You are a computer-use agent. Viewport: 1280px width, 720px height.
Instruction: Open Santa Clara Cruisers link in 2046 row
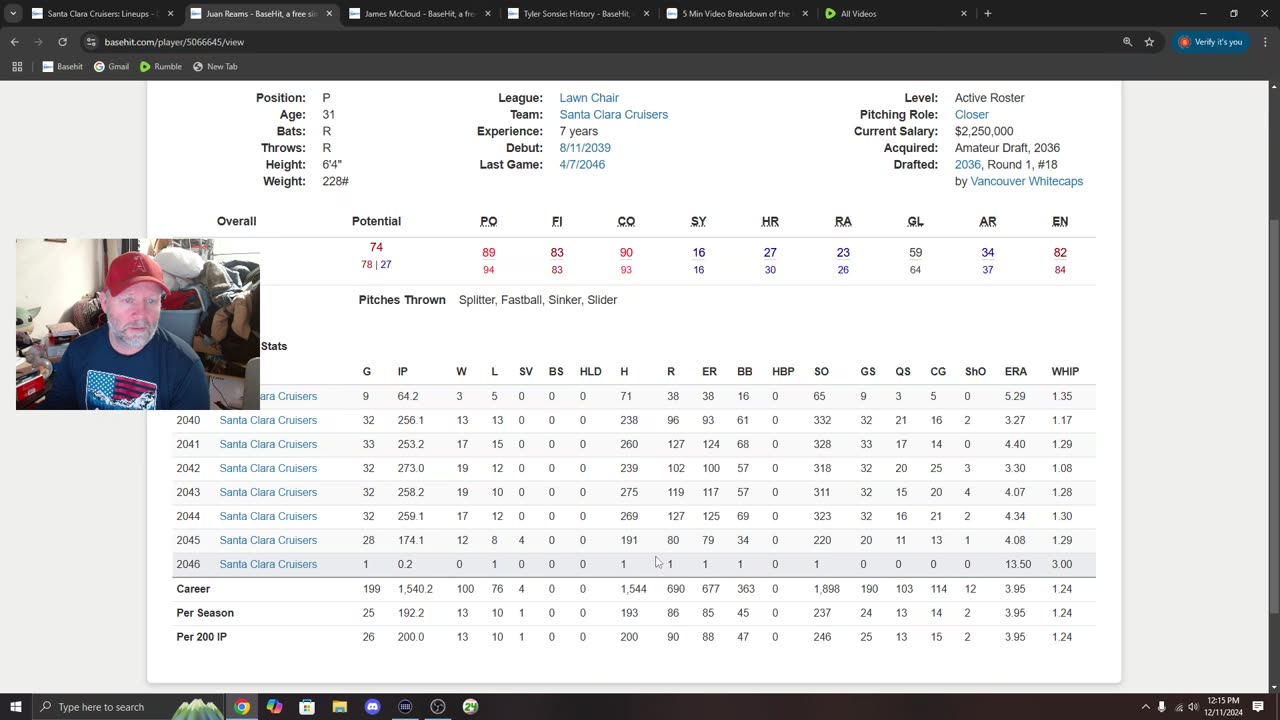[268, 564]
